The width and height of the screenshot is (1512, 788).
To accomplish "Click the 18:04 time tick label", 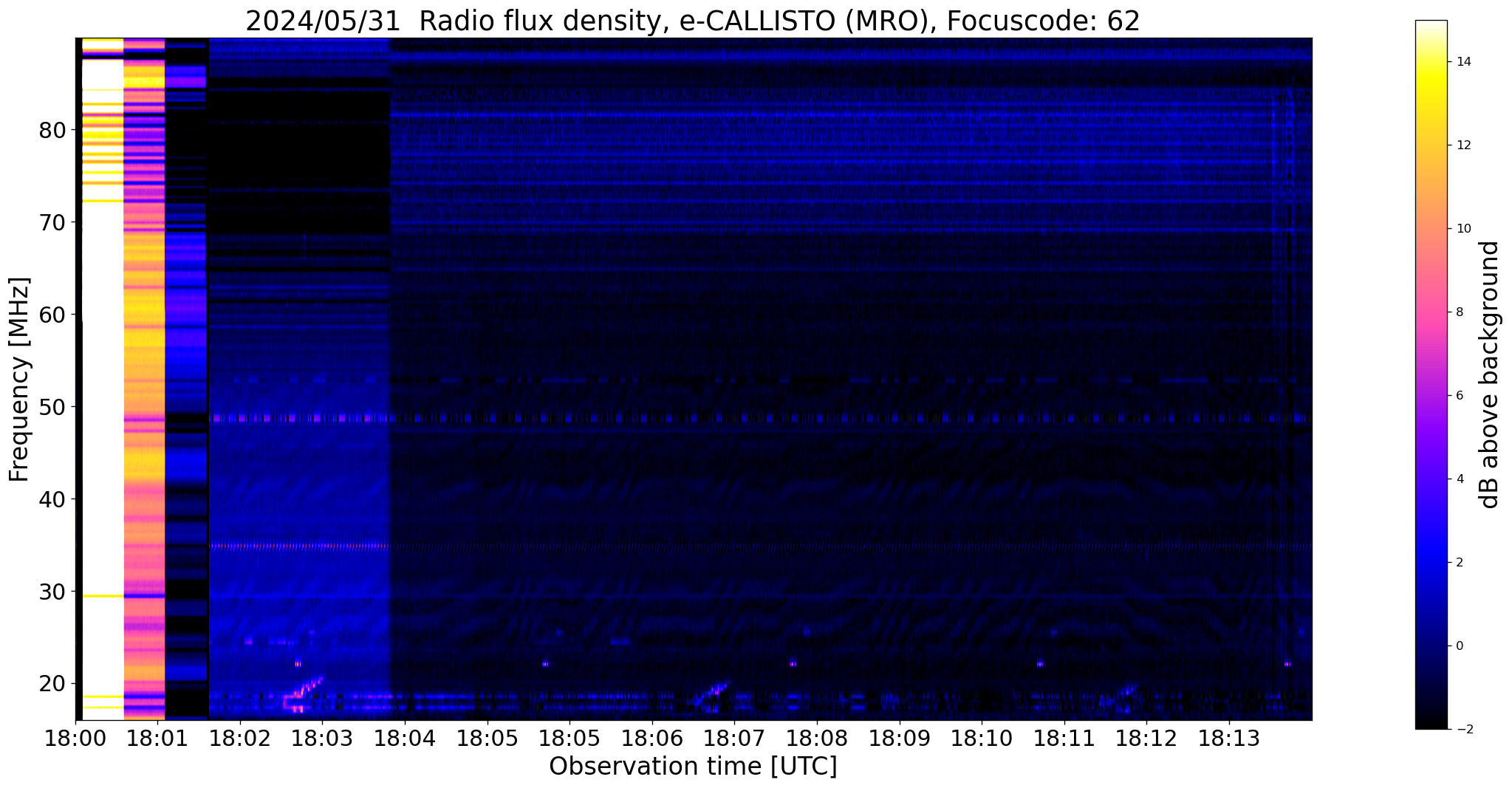I will coord(405,738).
